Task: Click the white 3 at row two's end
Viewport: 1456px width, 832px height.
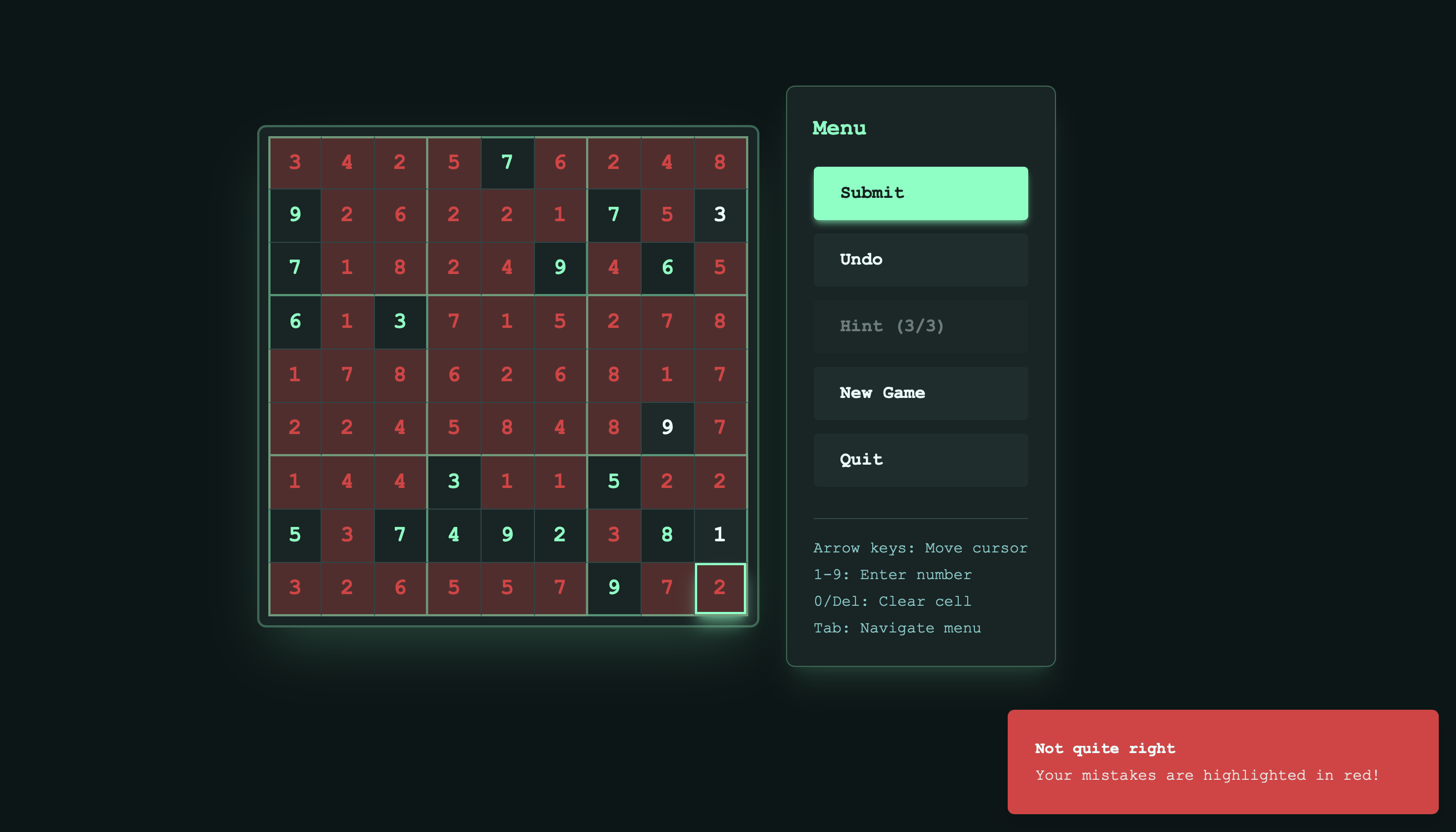Action: pyautogui.click(x=719, y=215)
